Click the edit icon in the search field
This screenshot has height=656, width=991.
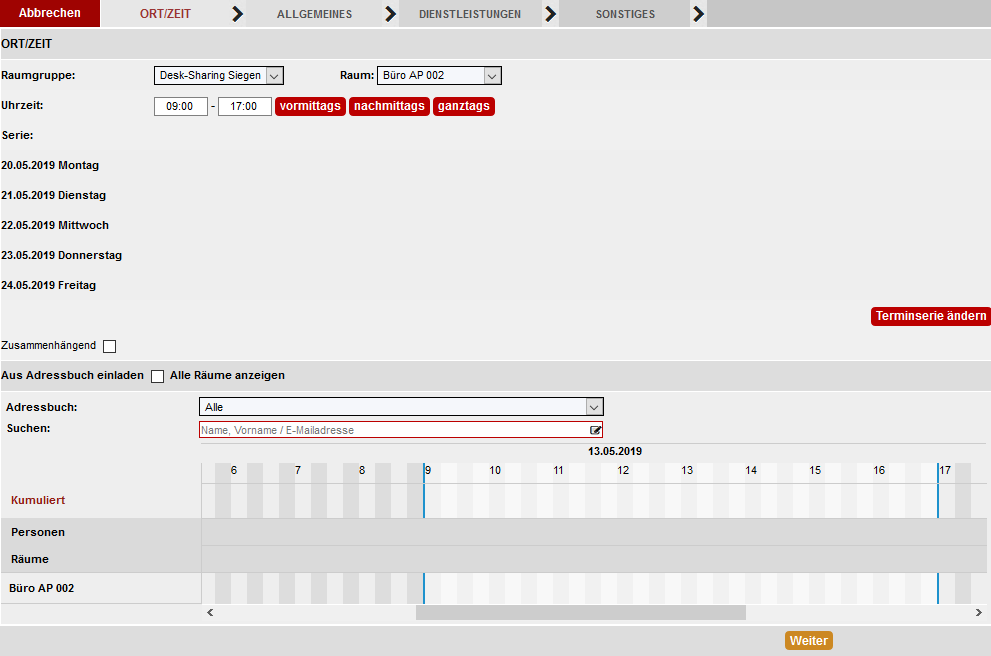595,430
